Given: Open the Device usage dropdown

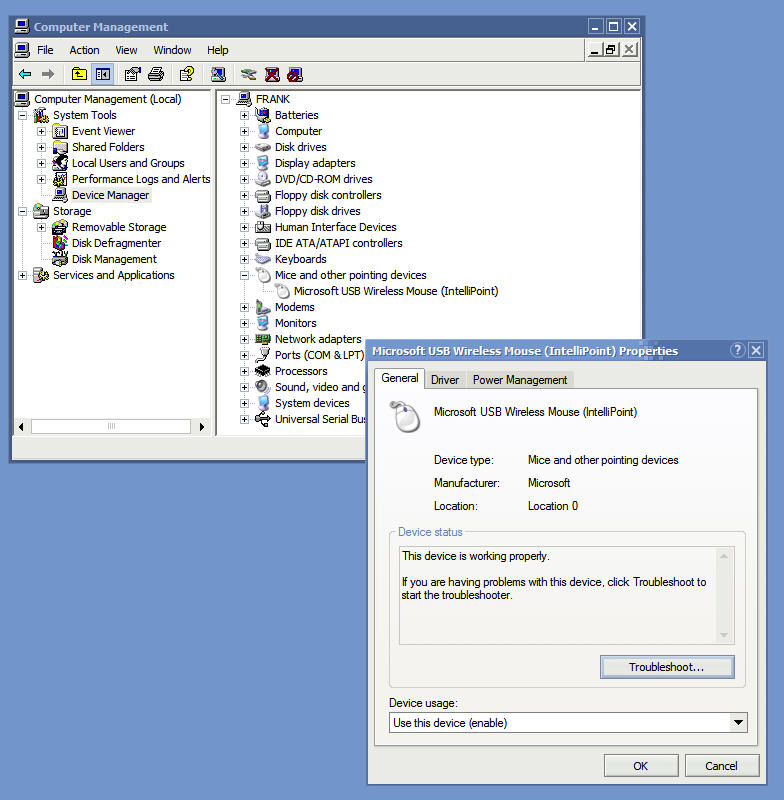Looking at the screenshot, I should click(738, 722).
